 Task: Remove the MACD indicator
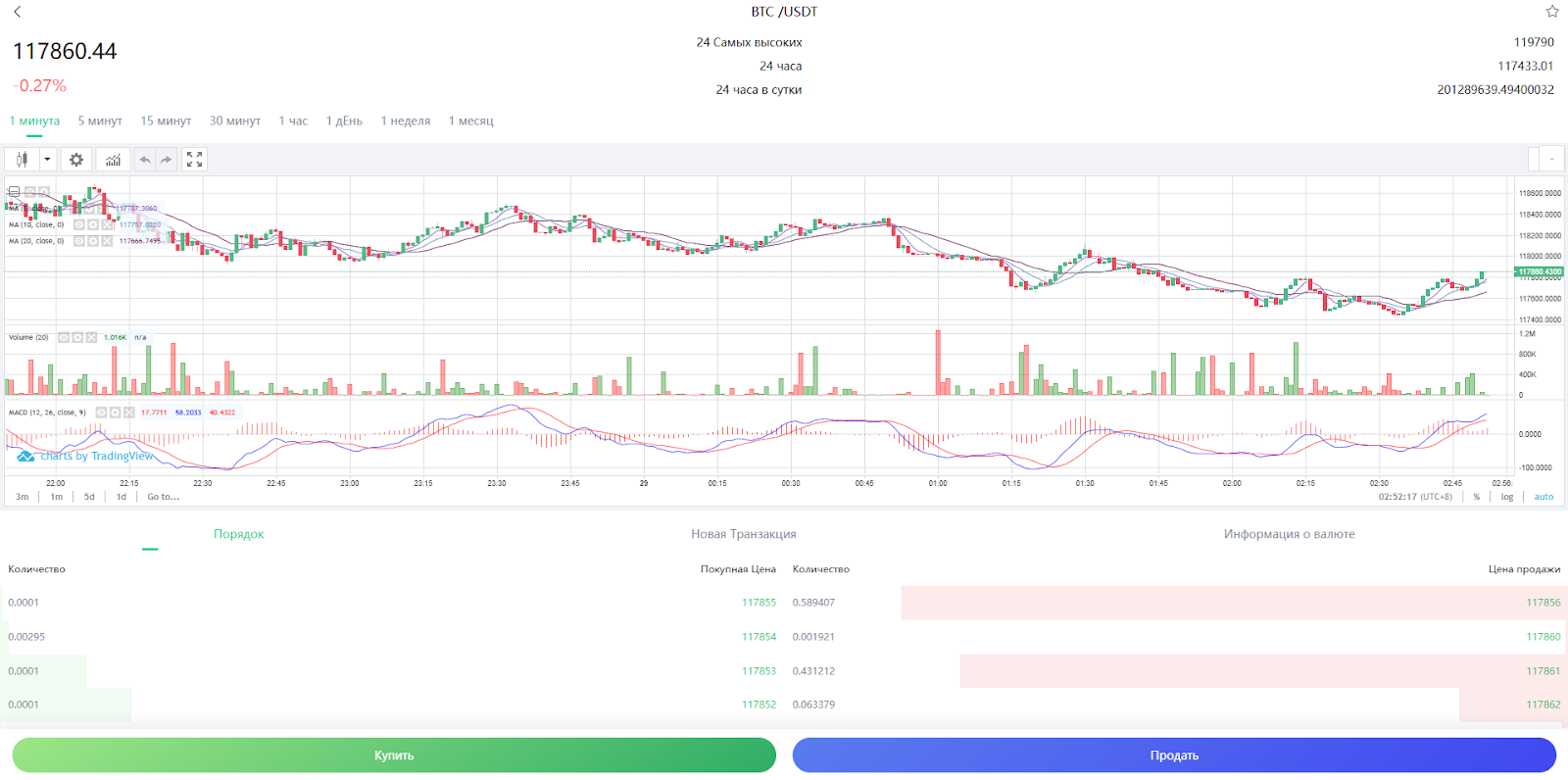pos(128,413)
